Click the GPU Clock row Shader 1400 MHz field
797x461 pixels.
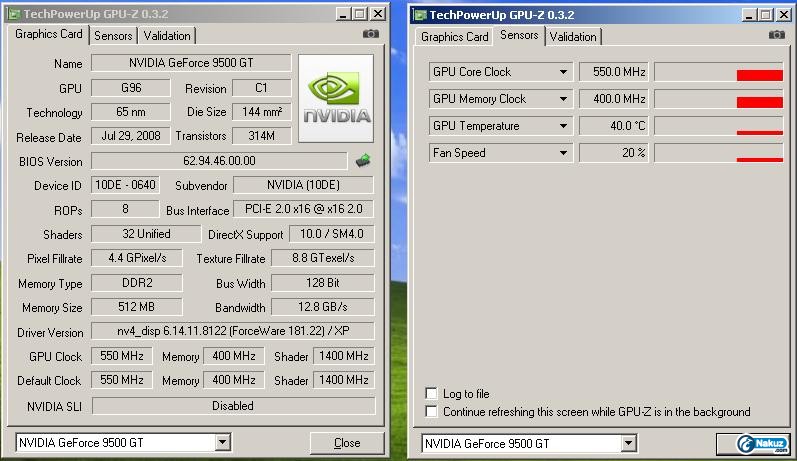(x=344, y=356)
